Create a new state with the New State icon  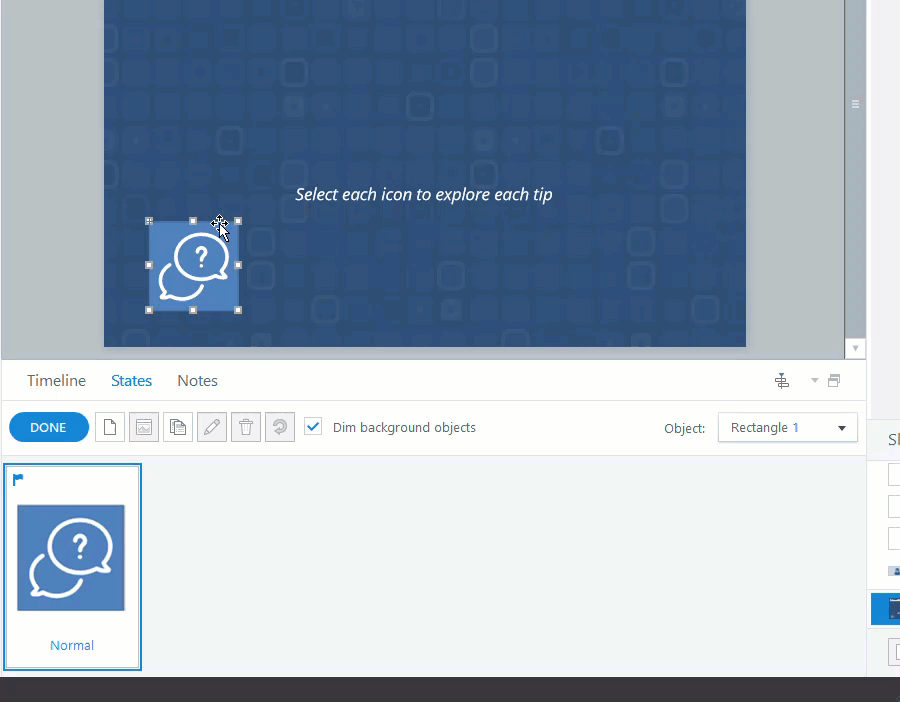coord(110,427)
